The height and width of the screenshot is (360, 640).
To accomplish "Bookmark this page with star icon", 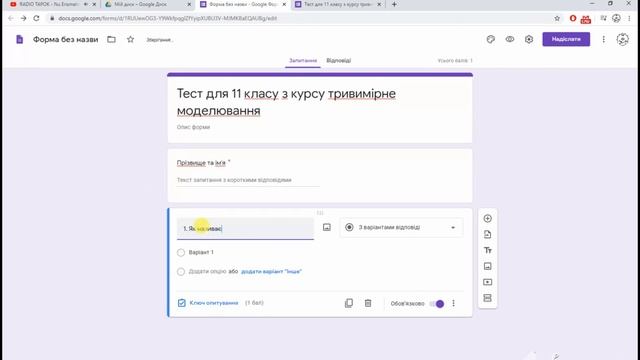I will coord(557,18).
